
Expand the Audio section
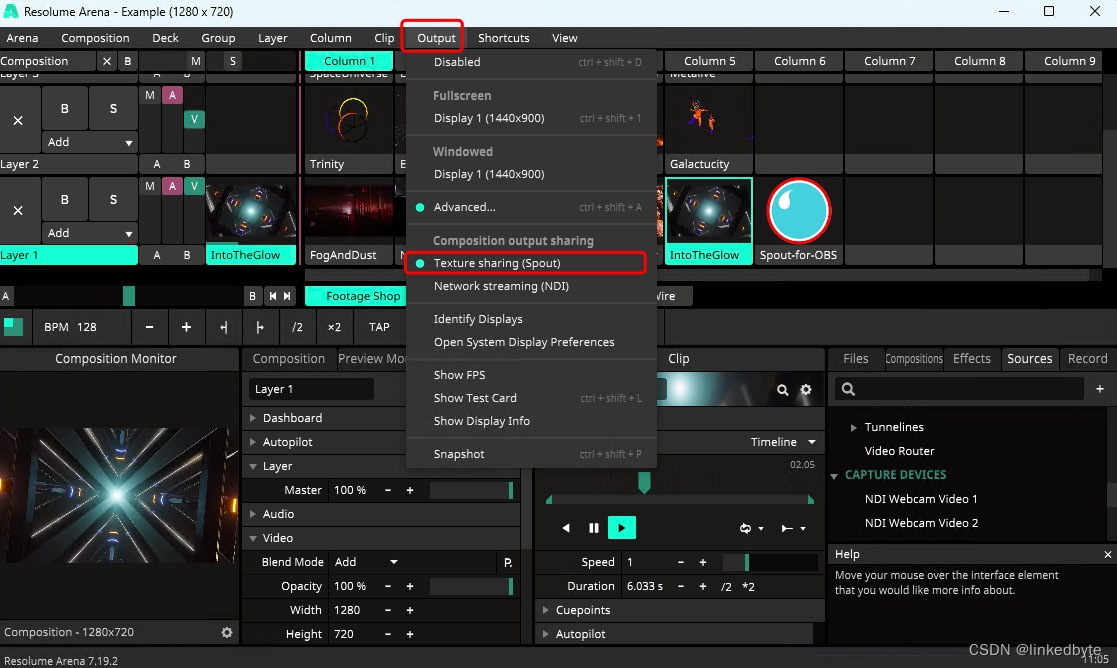pyautogui.click(x=253, y=514)
